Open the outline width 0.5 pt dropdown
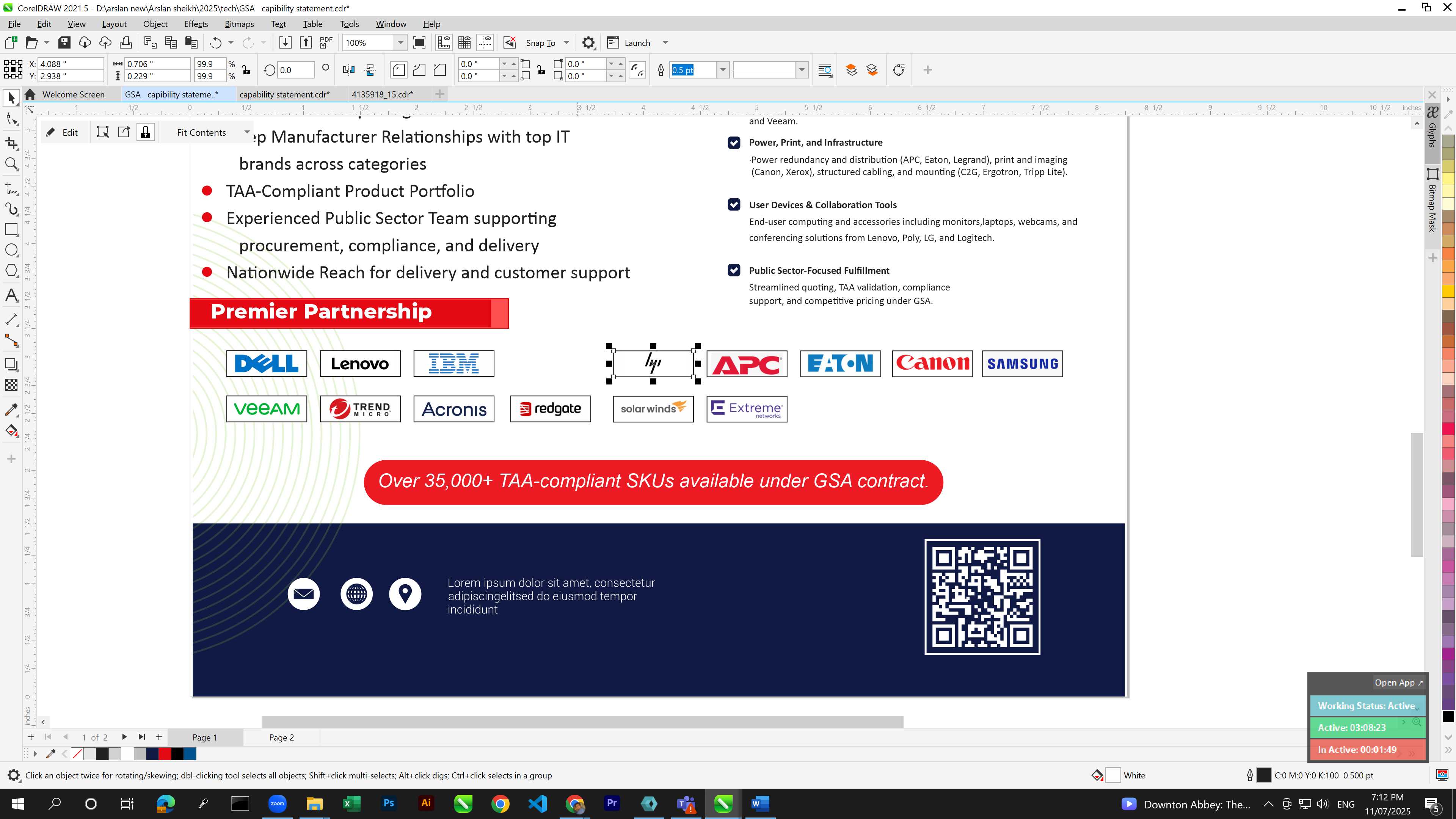The height and width of the screenshot is (819, 1456). point(722,70)
